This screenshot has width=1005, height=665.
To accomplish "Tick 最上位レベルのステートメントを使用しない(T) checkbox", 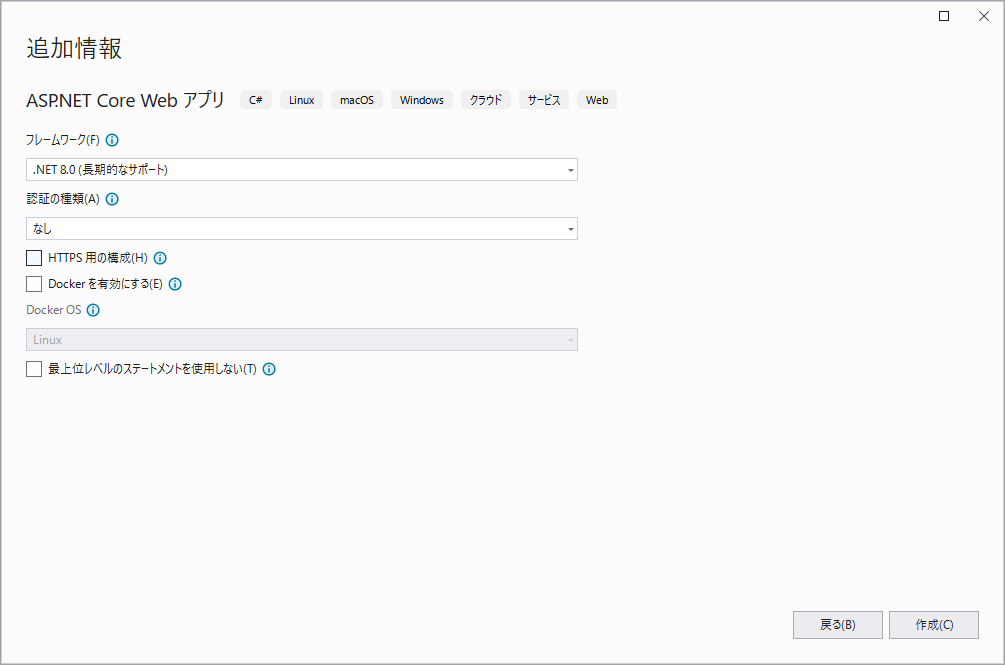I will 34,368.
